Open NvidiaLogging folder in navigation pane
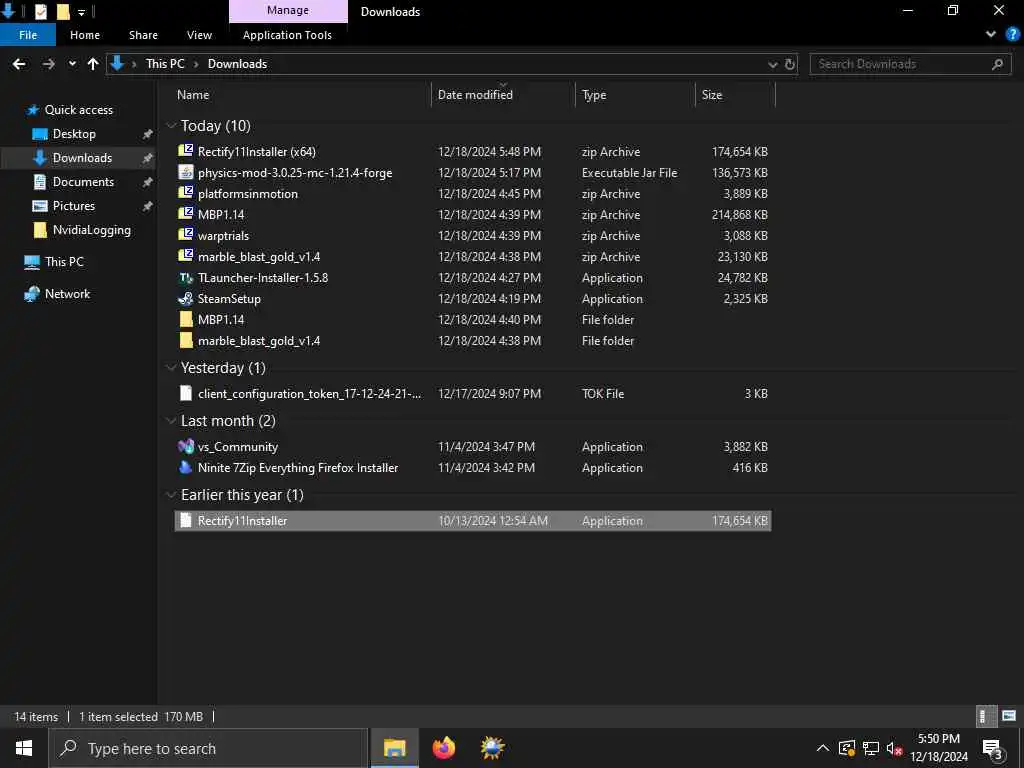 pyautogui.click(x=91, y=230)
